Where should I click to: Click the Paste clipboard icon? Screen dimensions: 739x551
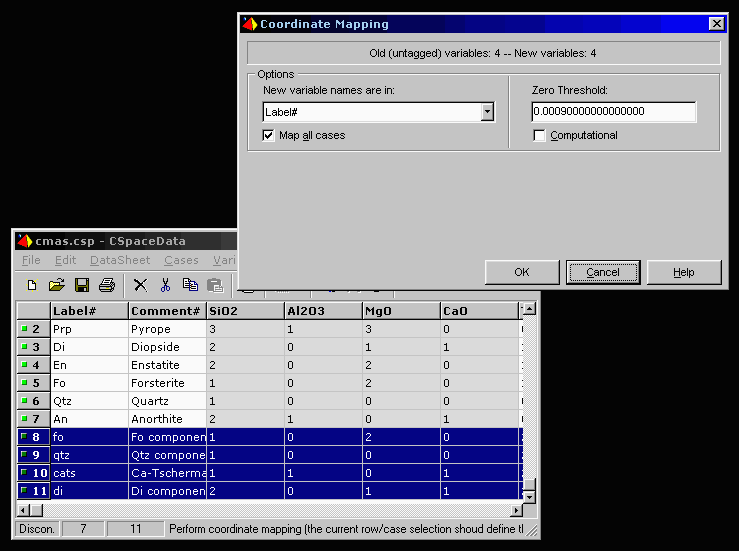click(214, 285)
